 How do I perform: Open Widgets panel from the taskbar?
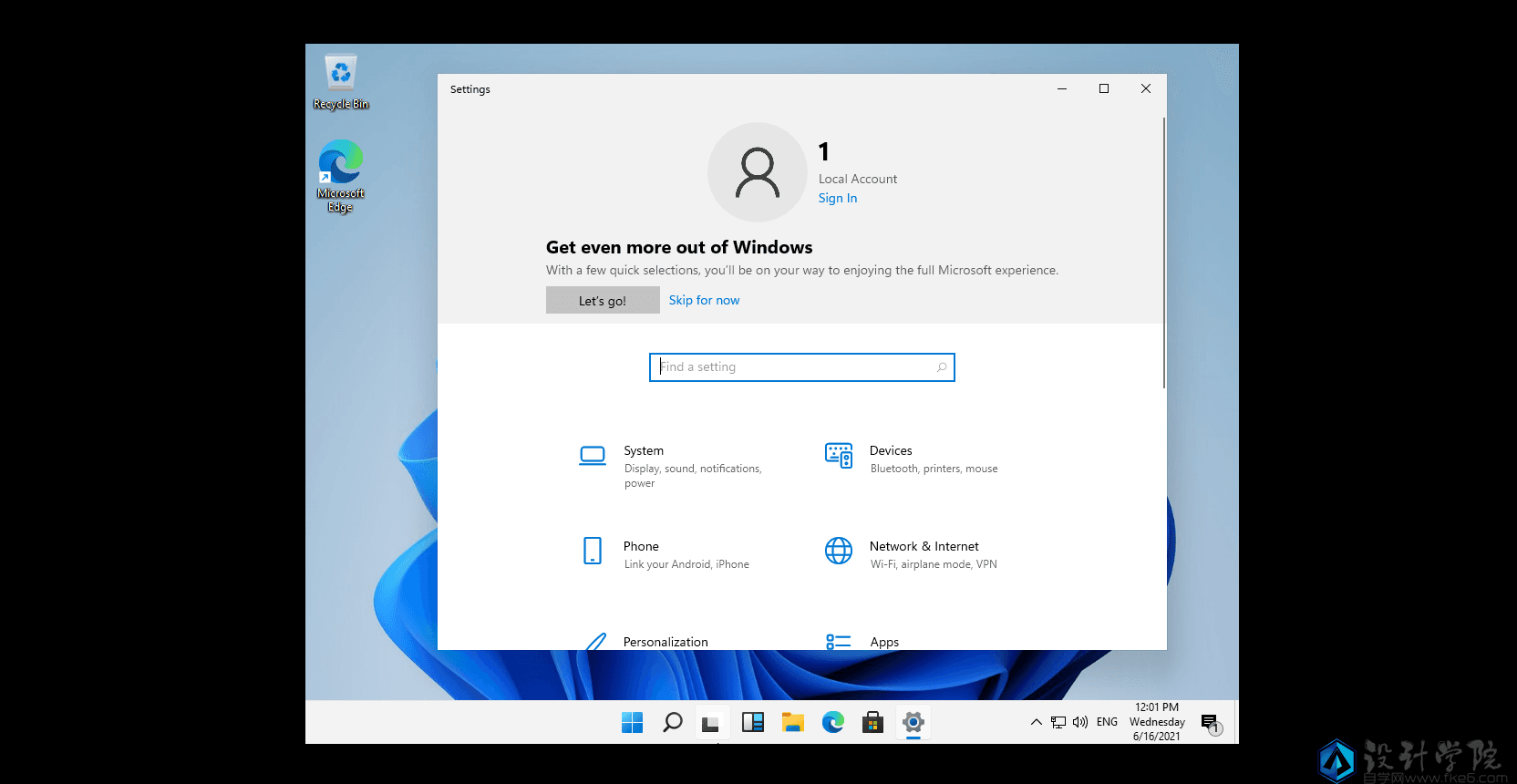(x=753, y=723)
